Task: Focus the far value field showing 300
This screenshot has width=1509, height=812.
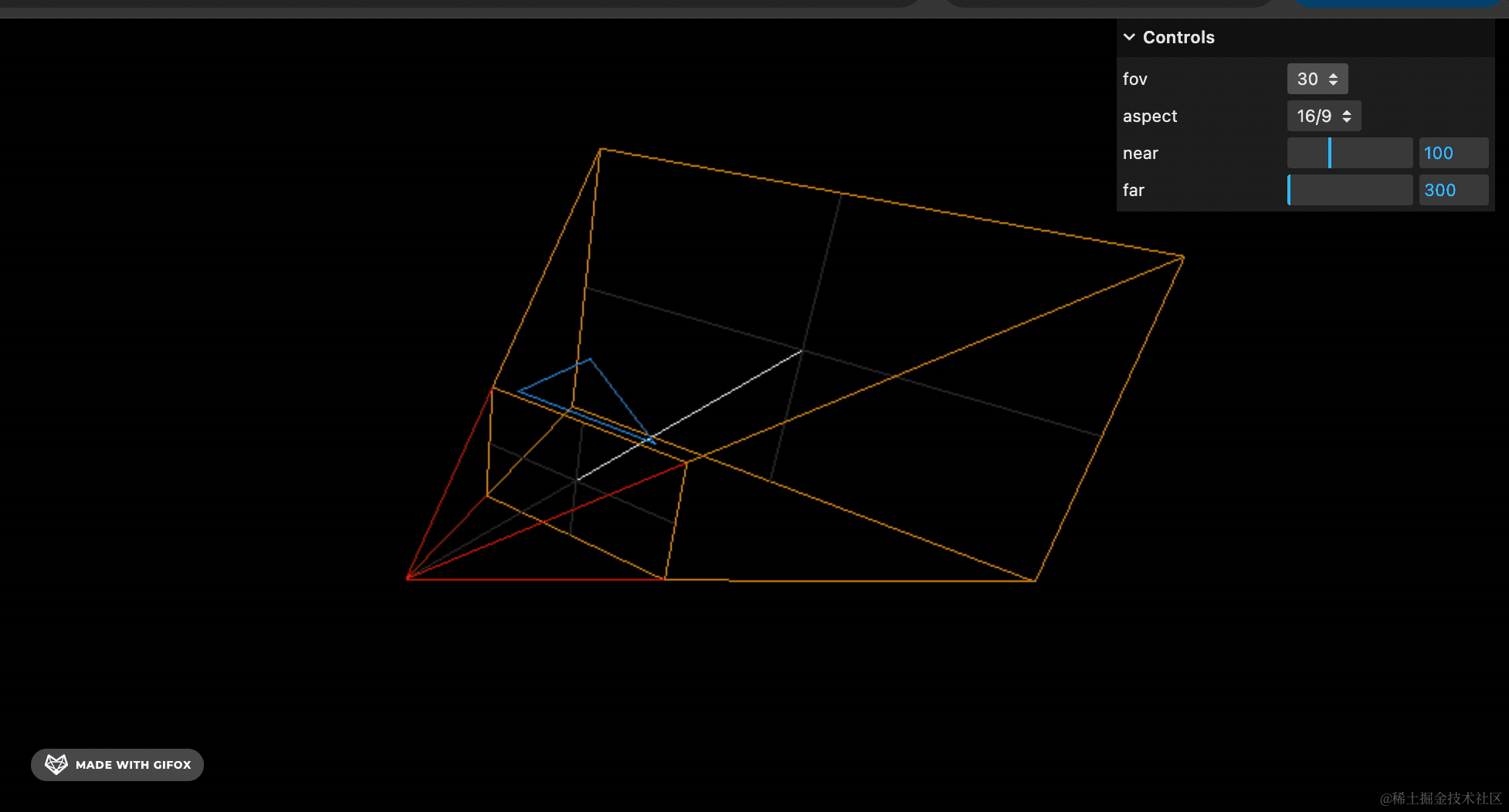Action: coord(1453,190)
